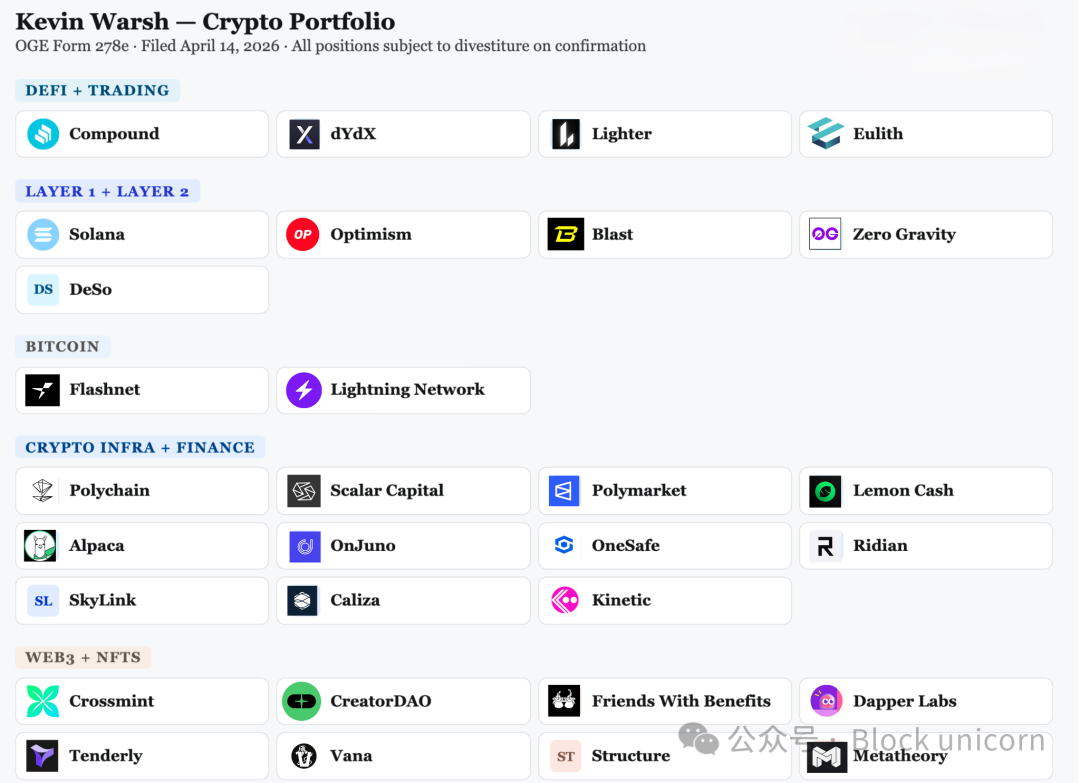Select the DEFI + TRADING category tag
1080x783 pixels.
97,91
